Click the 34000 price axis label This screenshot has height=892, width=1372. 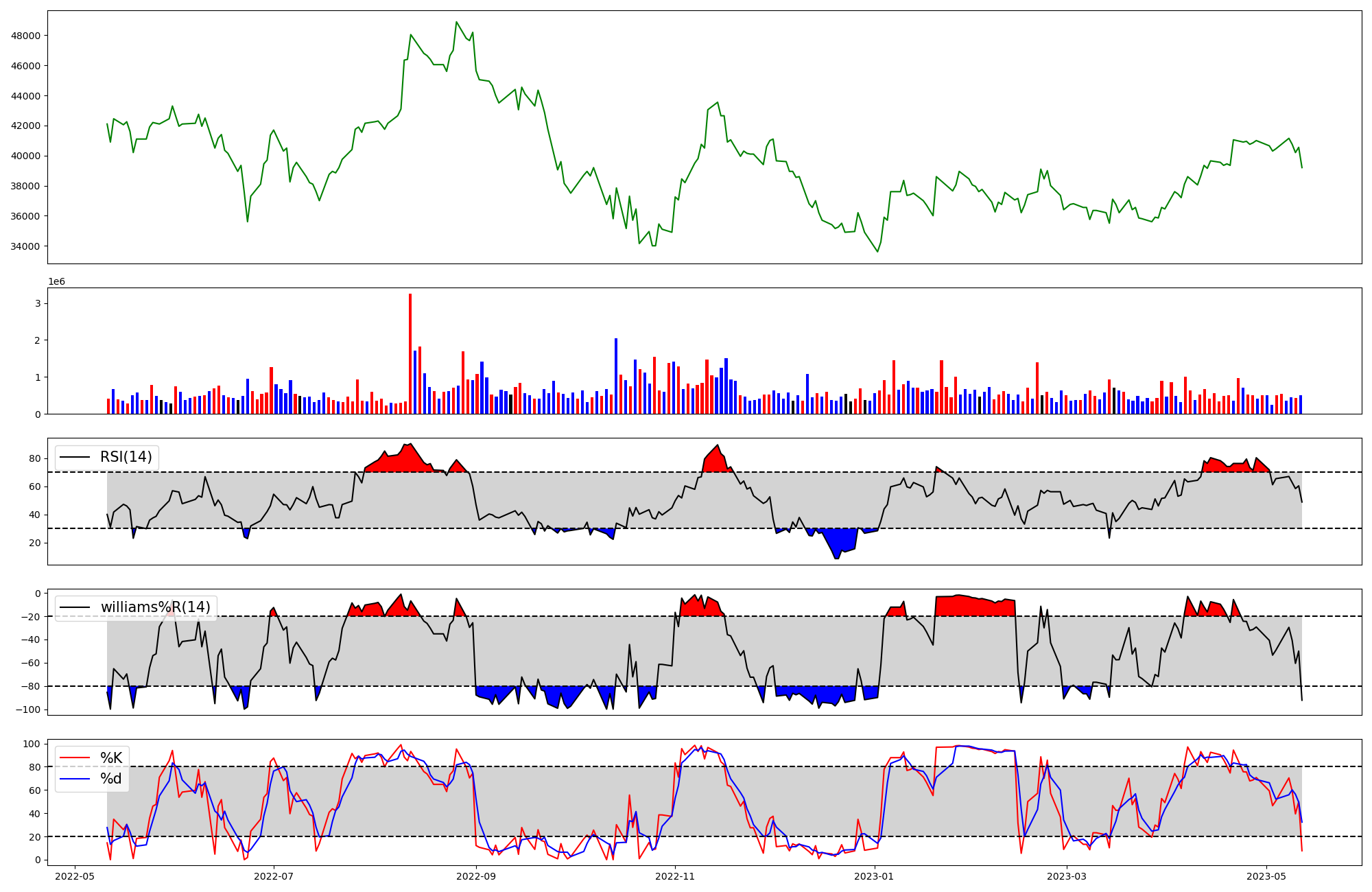click(x=26, y=246)
